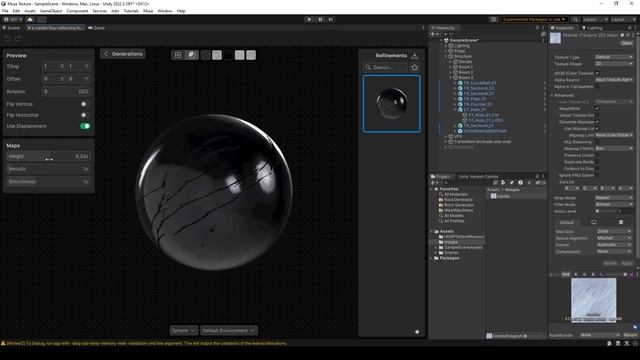The height and width of the screenshot is (360, 640).
Task: Click Experimental Packages In Use button
Action: pyautogui.click(x=534, y=19)
